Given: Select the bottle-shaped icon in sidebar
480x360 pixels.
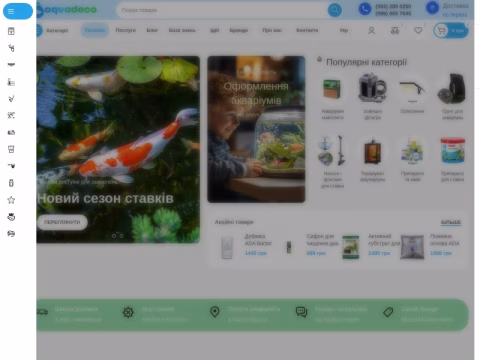Looking at the screenshot, I should (11, 183).
